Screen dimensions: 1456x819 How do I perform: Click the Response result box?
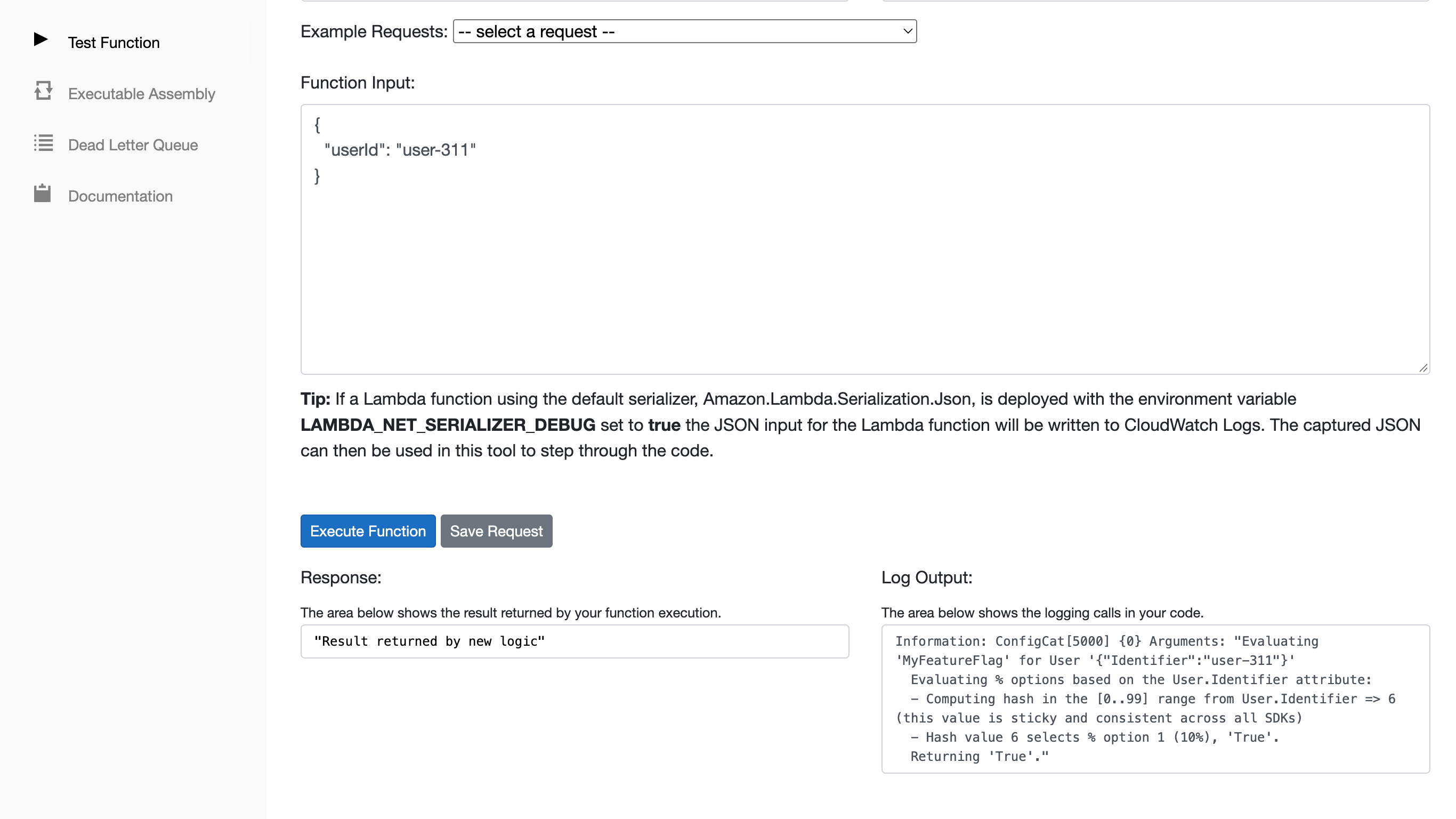click(575, 641)
